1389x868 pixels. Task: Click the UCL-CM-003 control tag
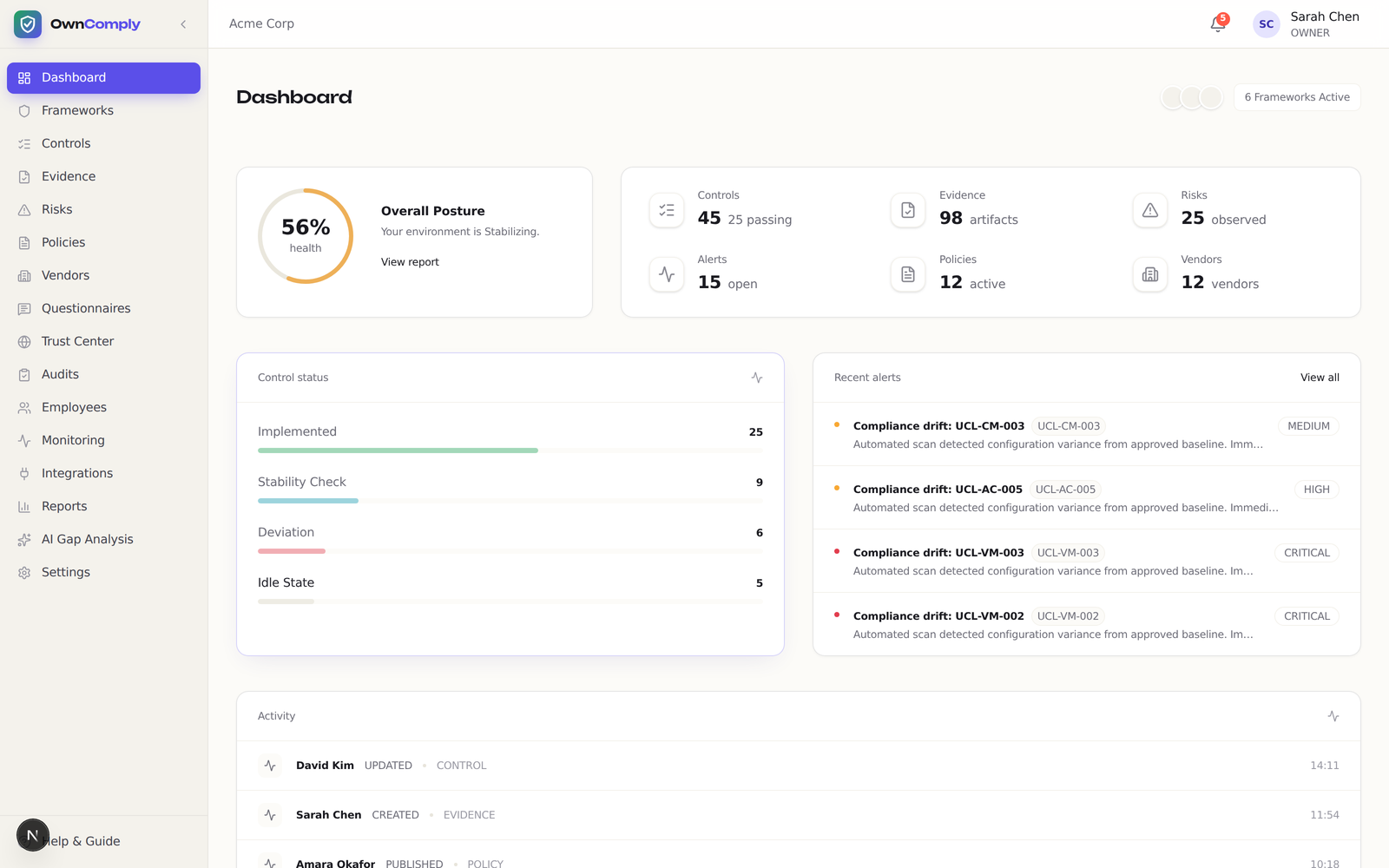pyautogui.click(x=1069, y=426)
